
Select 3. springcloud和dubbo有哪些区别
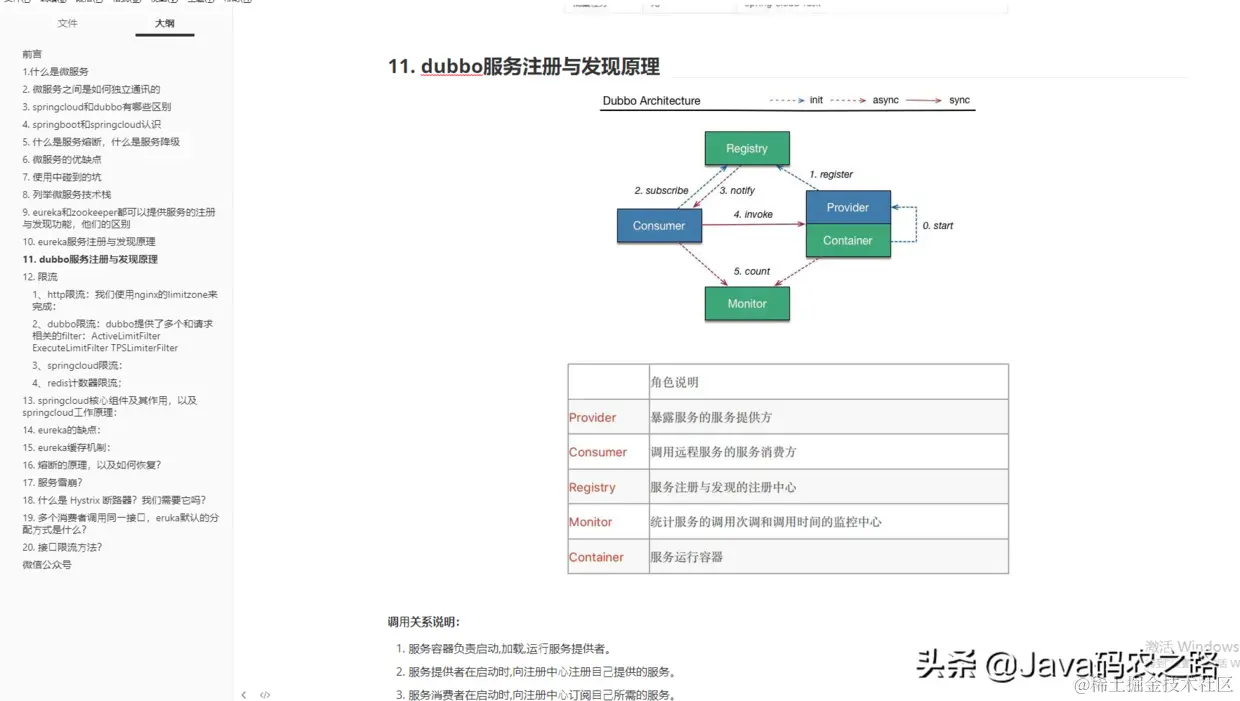96,106
